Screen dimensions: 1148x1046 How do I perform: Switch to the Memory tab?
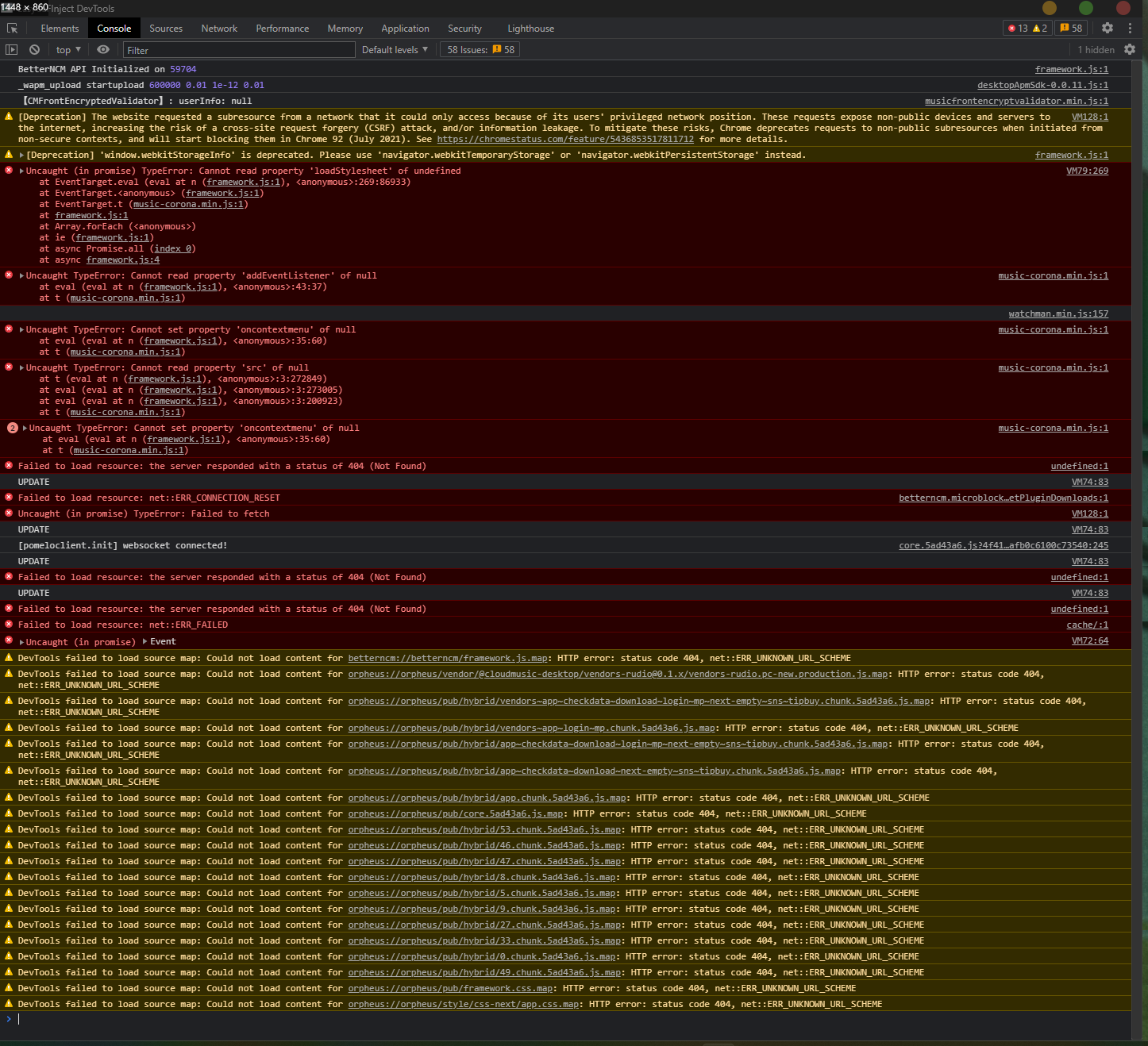[x=345, y=28]
